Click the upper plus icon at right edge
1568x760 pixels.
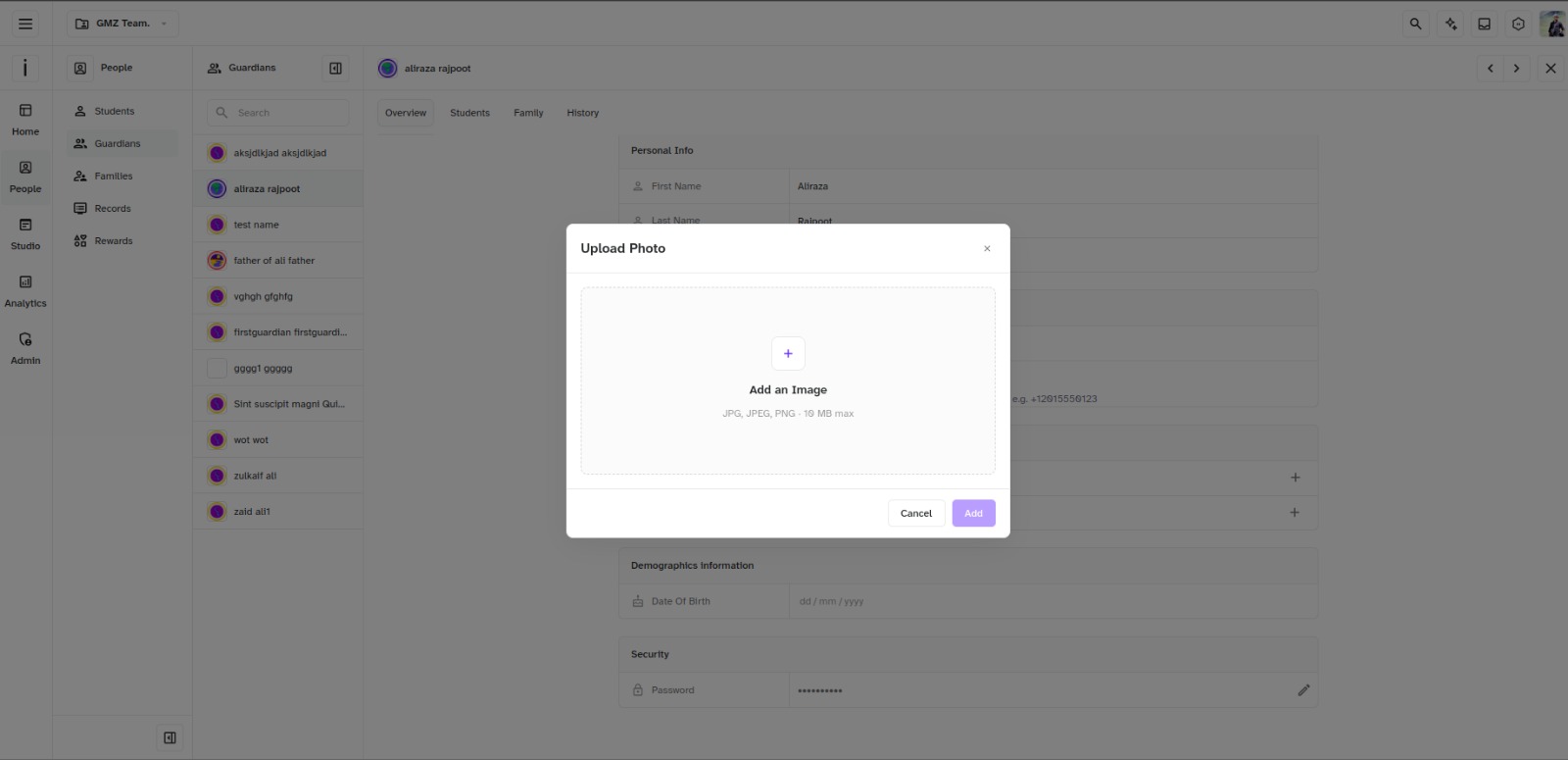[x=1296, y=478]
